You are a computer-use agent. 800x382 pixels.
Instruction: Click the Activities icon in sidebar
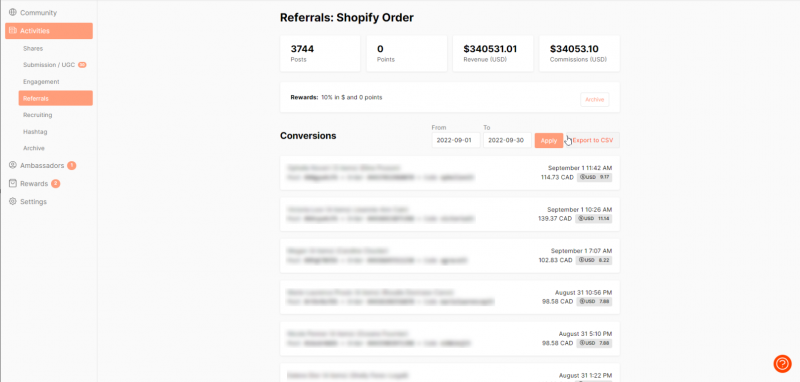[x=13, y=31]
